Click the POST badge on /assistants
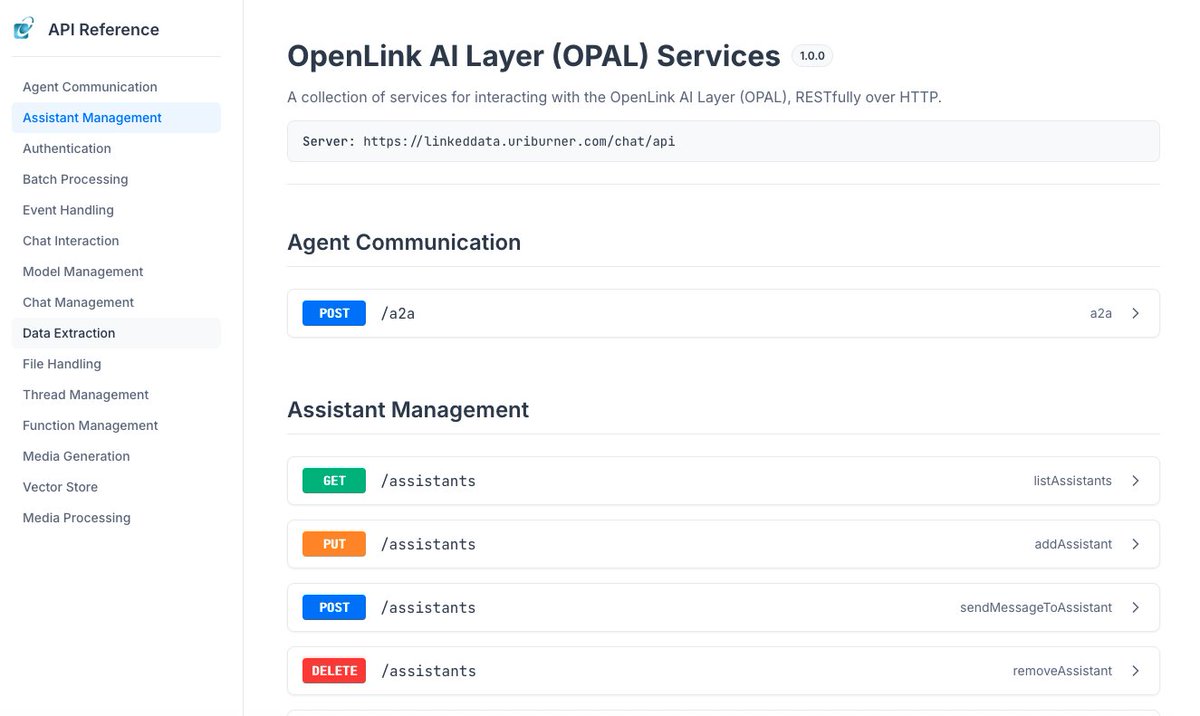The width and height of the screenshot is (1200, 716). pos(333,607)
